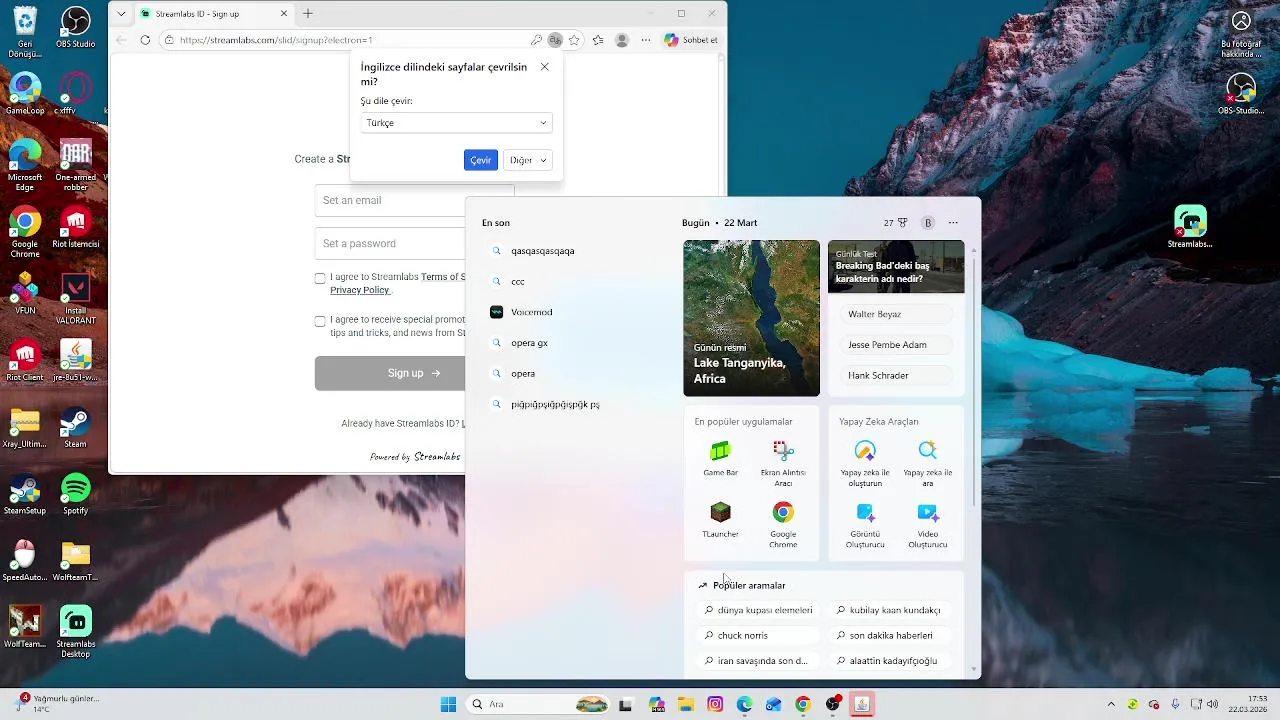Open Streamlabs Desktop shortcut icon
This screenshot has width=1280, height=720.
point(76,632)
